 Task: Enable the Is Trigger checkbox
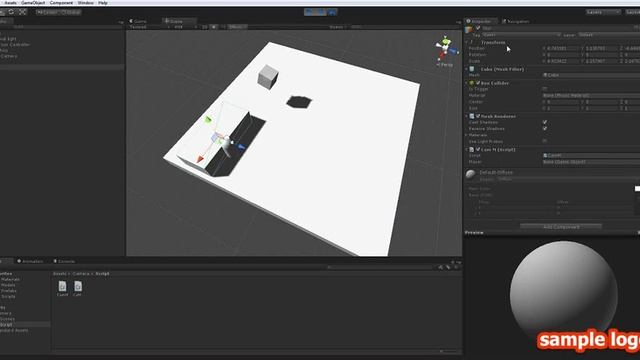pos(544,89)
